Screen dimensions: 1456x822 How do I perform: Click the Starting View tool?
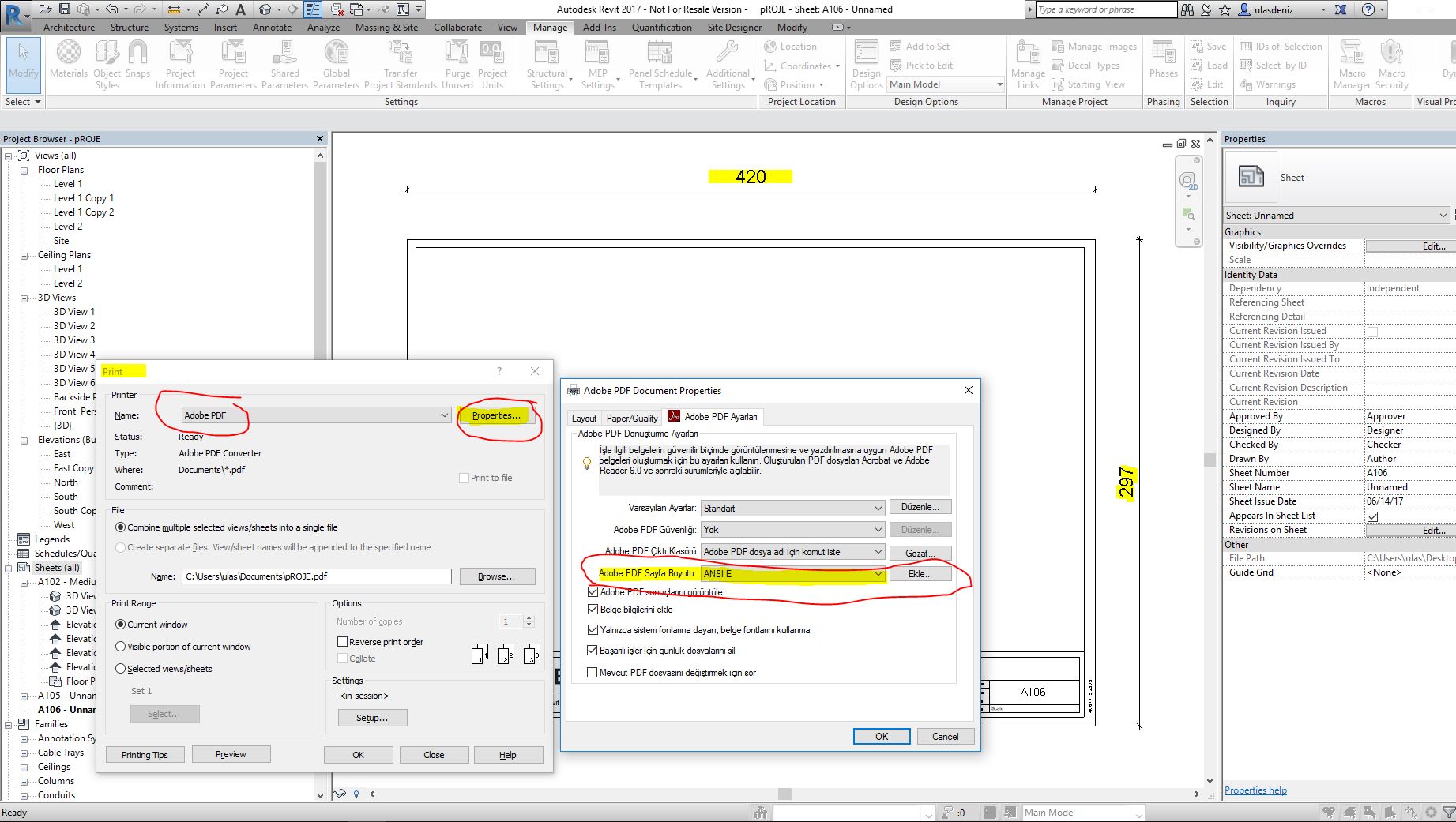pos(1089,84)
